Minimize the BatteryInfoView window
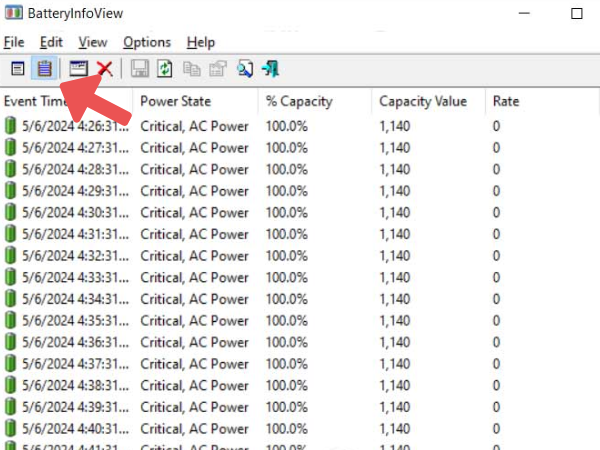600x450 pixels. point(524,13)
